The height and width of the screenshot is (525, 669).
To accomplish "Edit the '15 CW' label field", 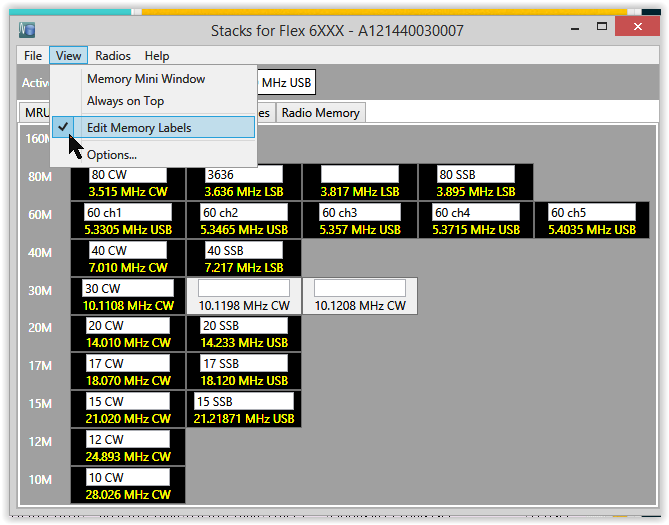I will click(128, 402).
